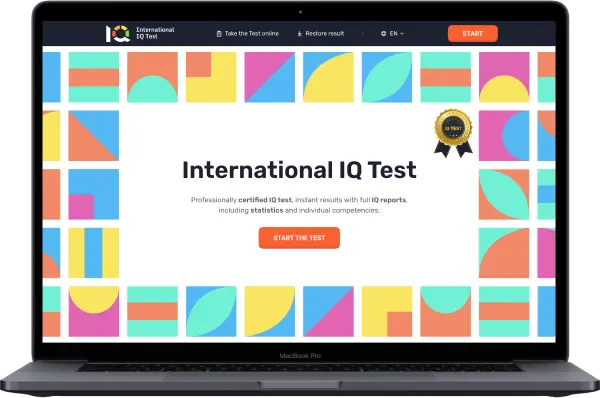Open the EN language dropdown chevron
This screenshot has height=398, width=600.
tap(402, 34)
